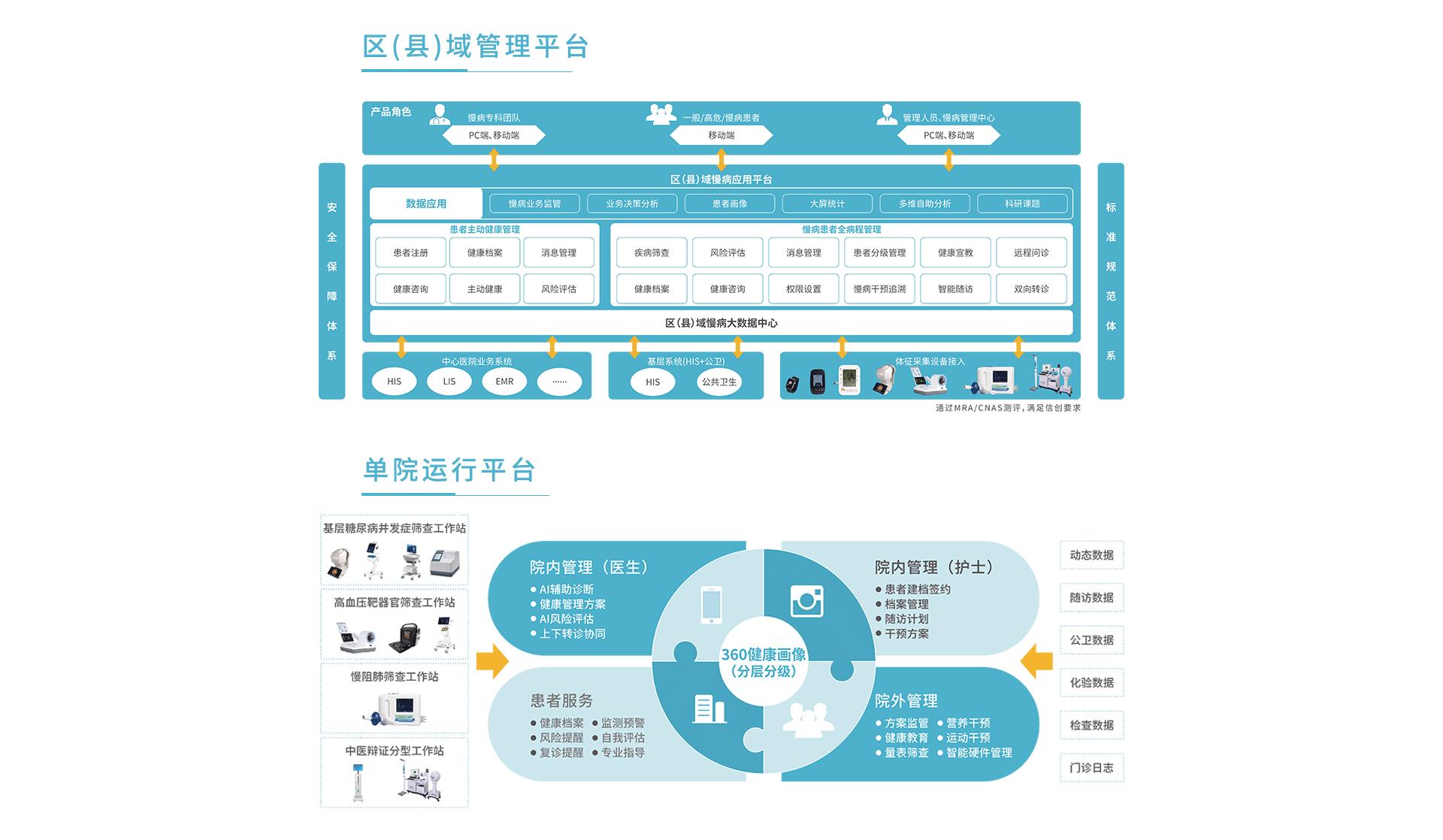1443x840 pixels.
Task: Click the 公共卫生 oval
Action: (719, 382)
